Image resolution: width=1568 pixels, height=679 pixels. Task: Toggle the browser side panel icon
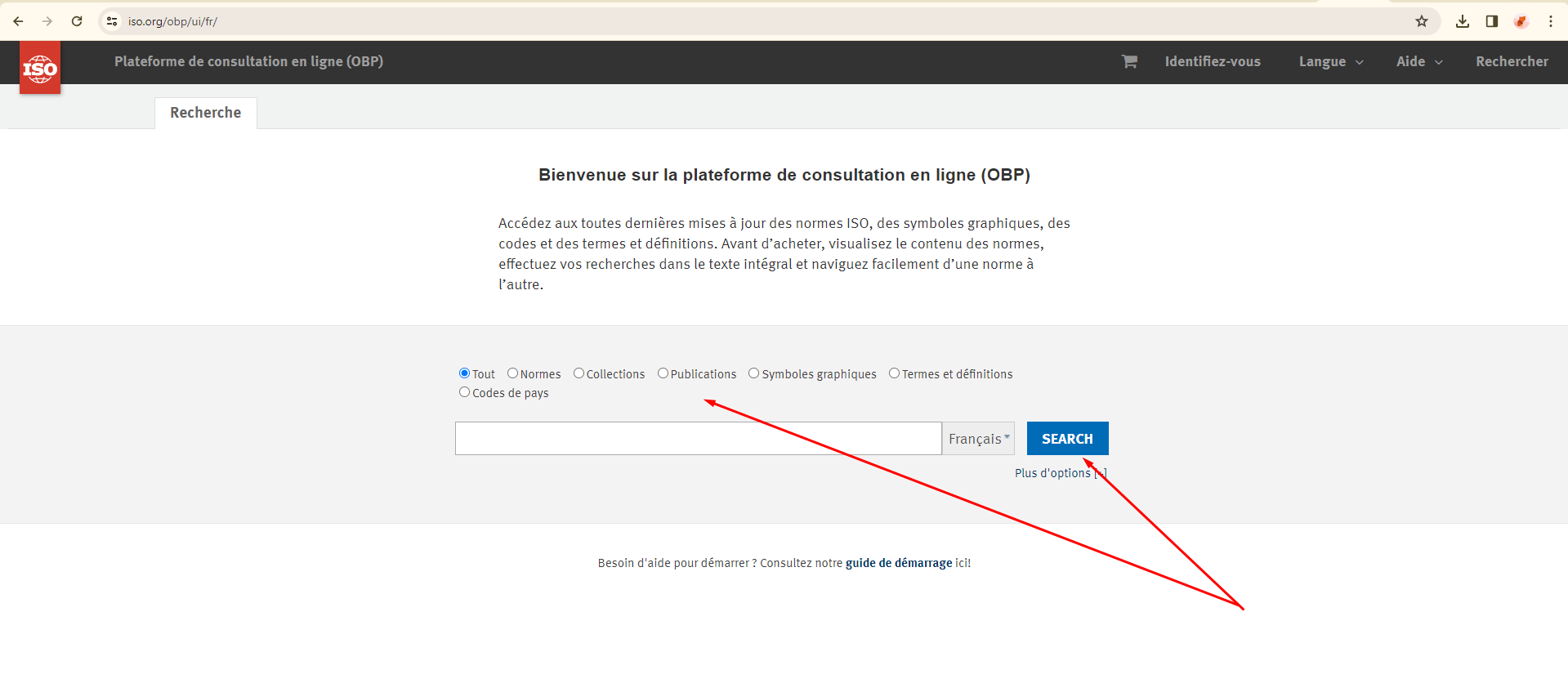coord(1492,21)
